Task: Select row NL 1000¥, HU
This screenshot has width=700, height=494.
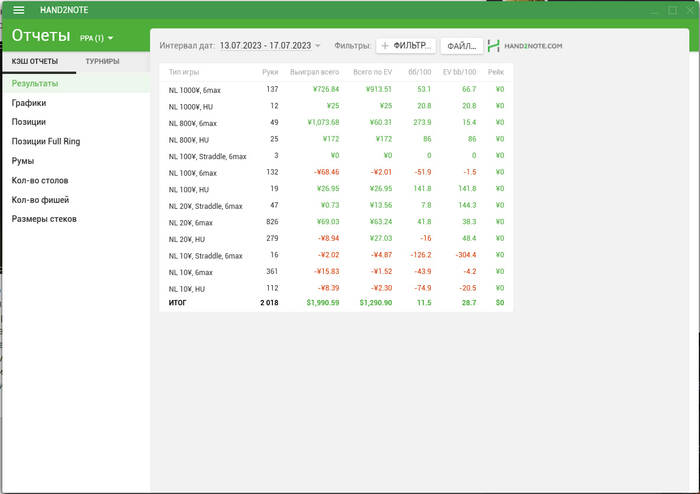Action: 336,106
